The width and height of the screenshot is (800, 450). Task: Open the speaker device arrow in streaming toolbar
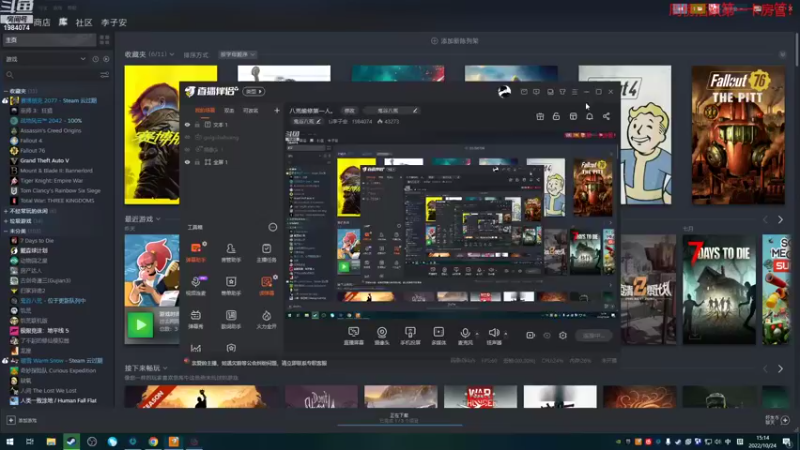tap(506, 334)
